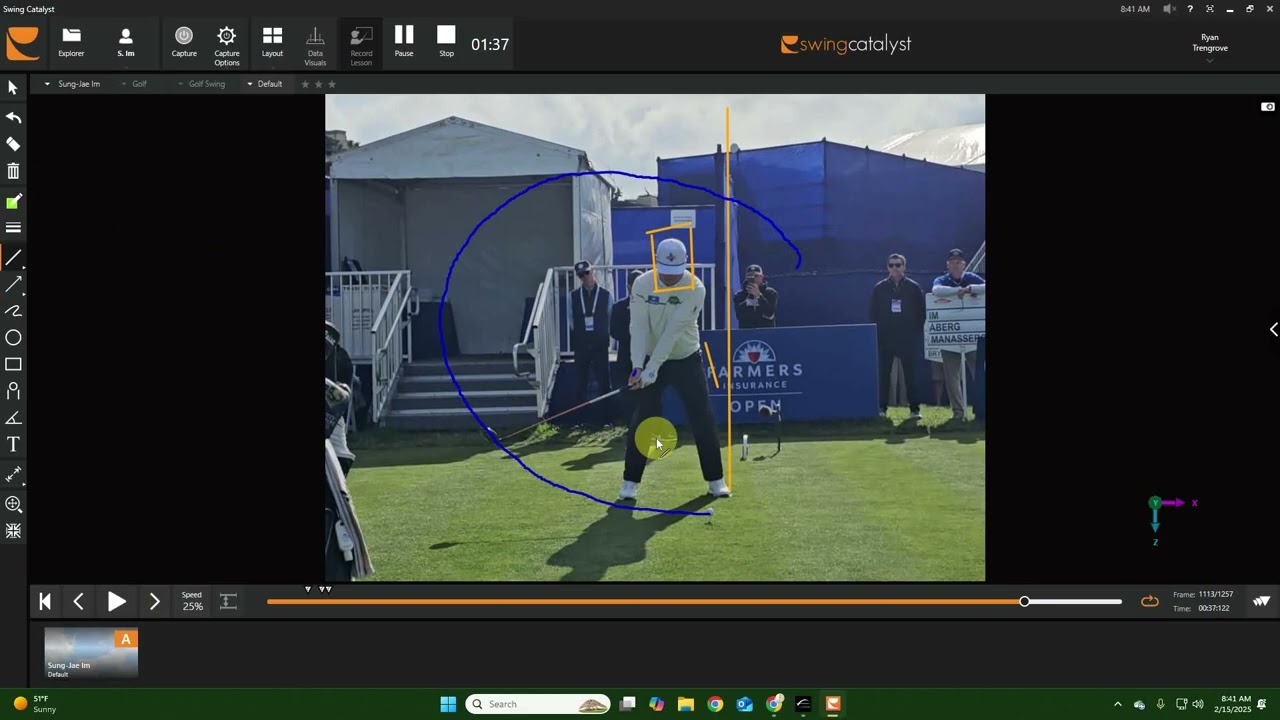Screen dimensions: 1280x720
Task: Select the Sung-Jae Im video thumbnail
Action: pyautogui.click(x=91, y=653)
